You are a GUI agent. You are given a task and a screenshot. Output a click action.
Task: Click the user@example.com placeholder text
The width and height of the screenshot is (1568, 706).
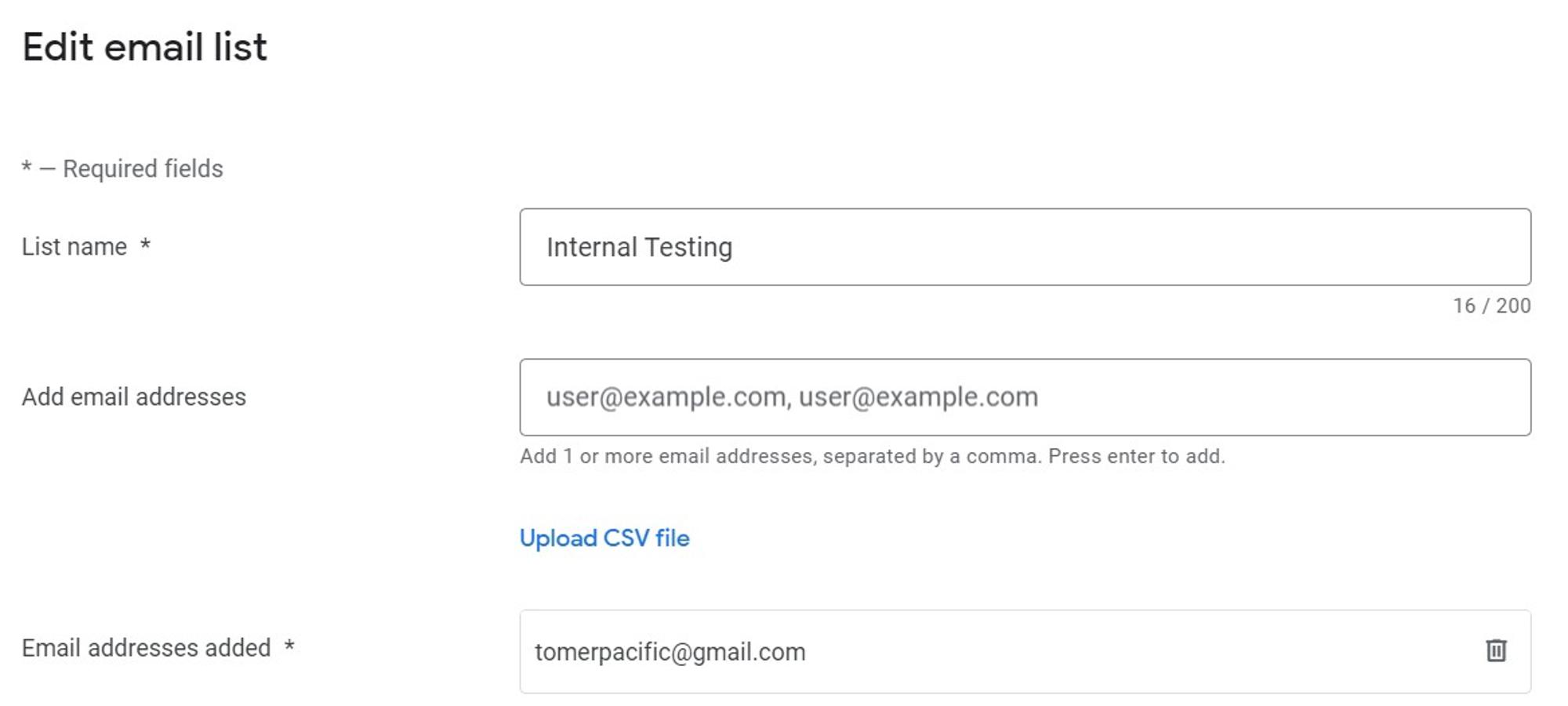click(x=792, y=397)
